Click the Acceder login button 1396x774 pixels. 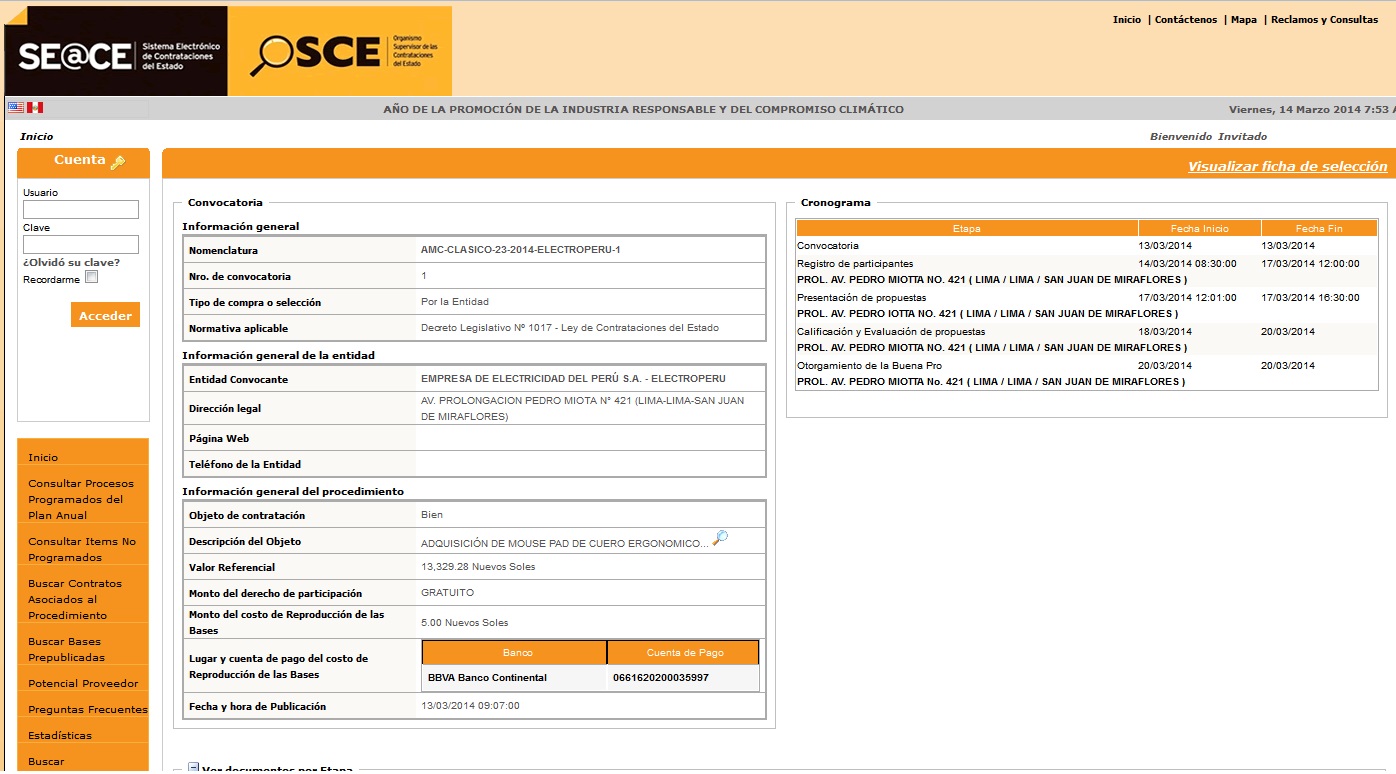point(105,315)
